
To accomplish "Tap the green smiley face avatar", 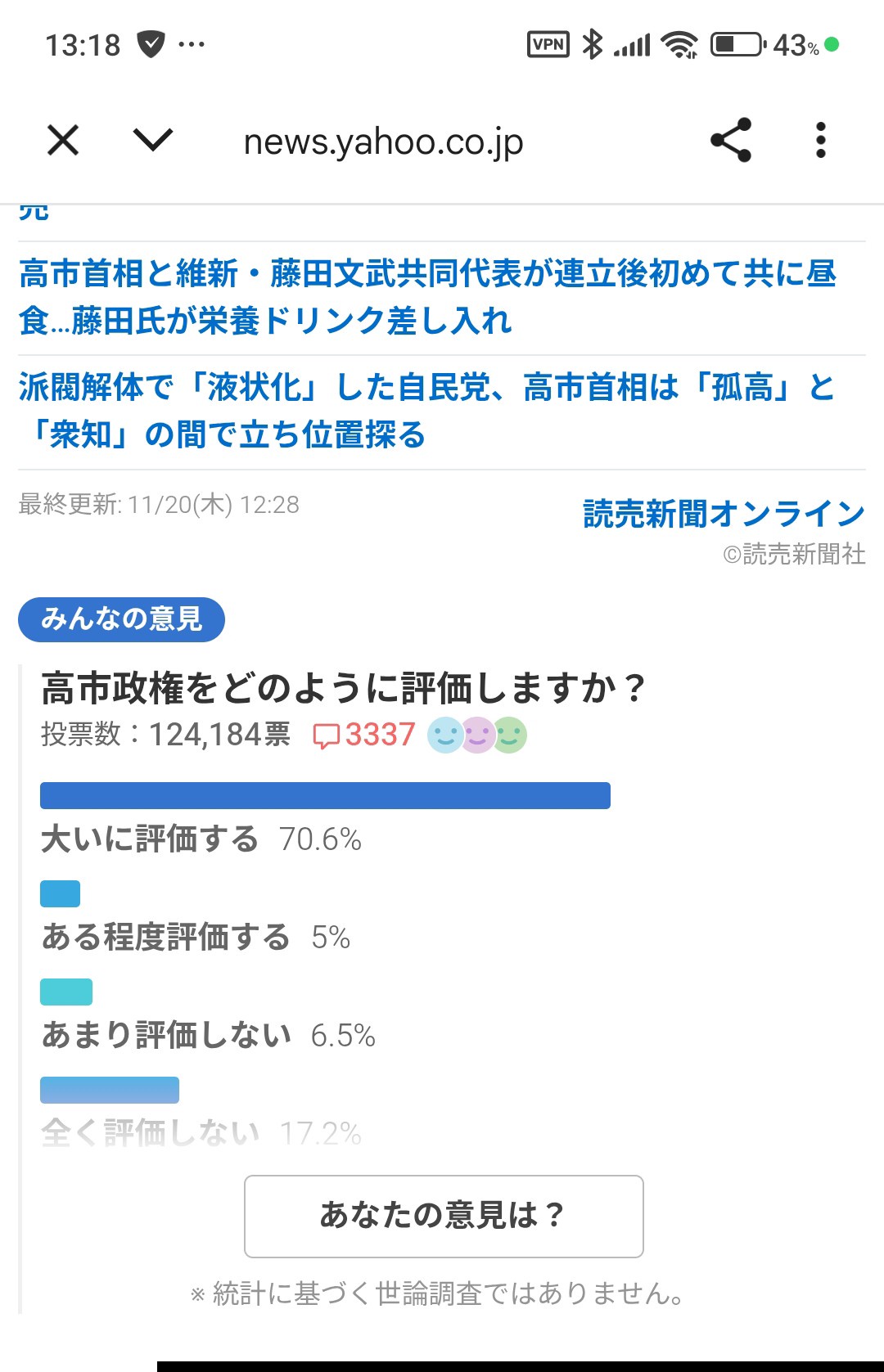I will (x=510, y=735).
